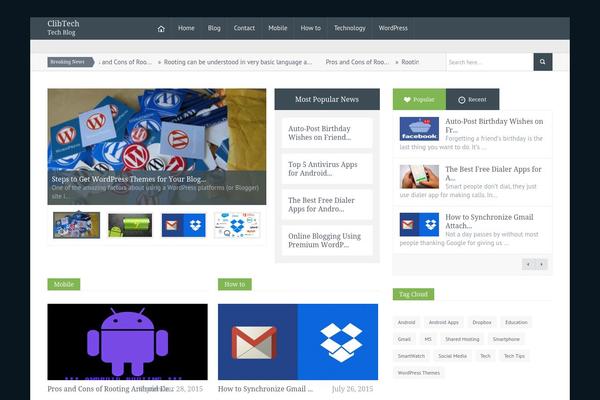Open the Blog menu item
This screenshot has height=400, width=600.
point(214,28)
